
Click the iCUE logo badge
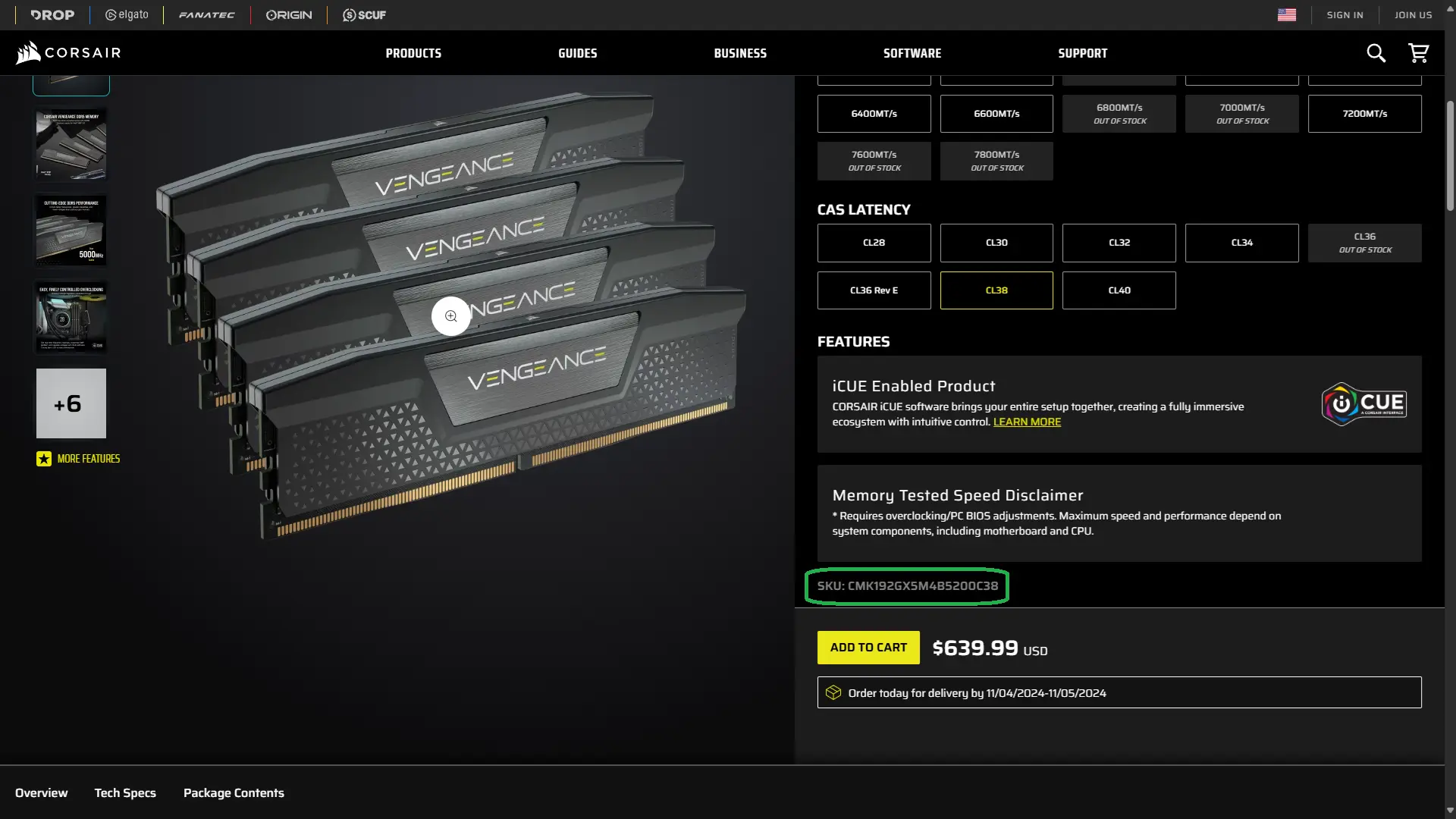[x=1363, y=404]
